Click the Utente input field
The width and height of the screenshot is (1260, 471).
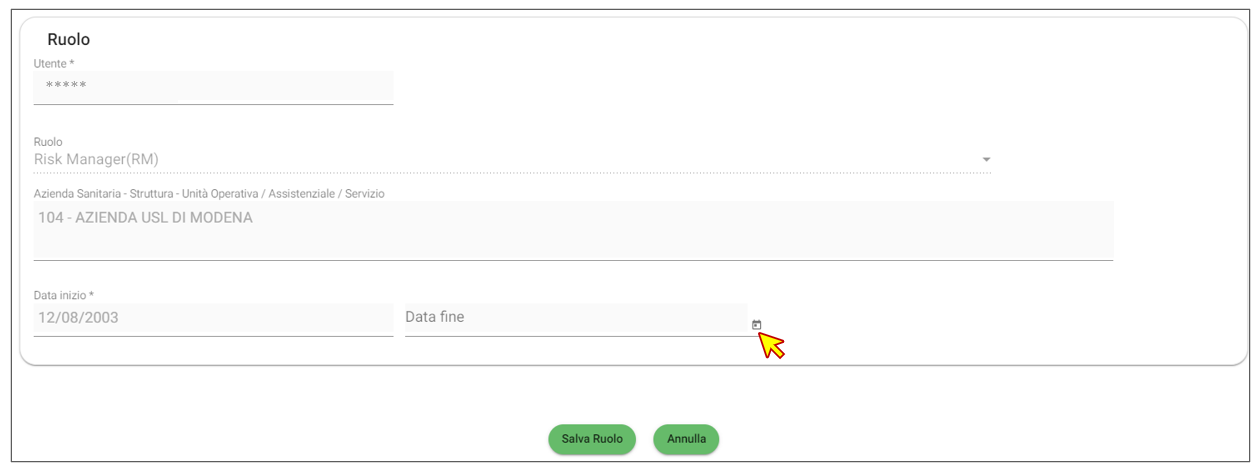pos(213,87)
